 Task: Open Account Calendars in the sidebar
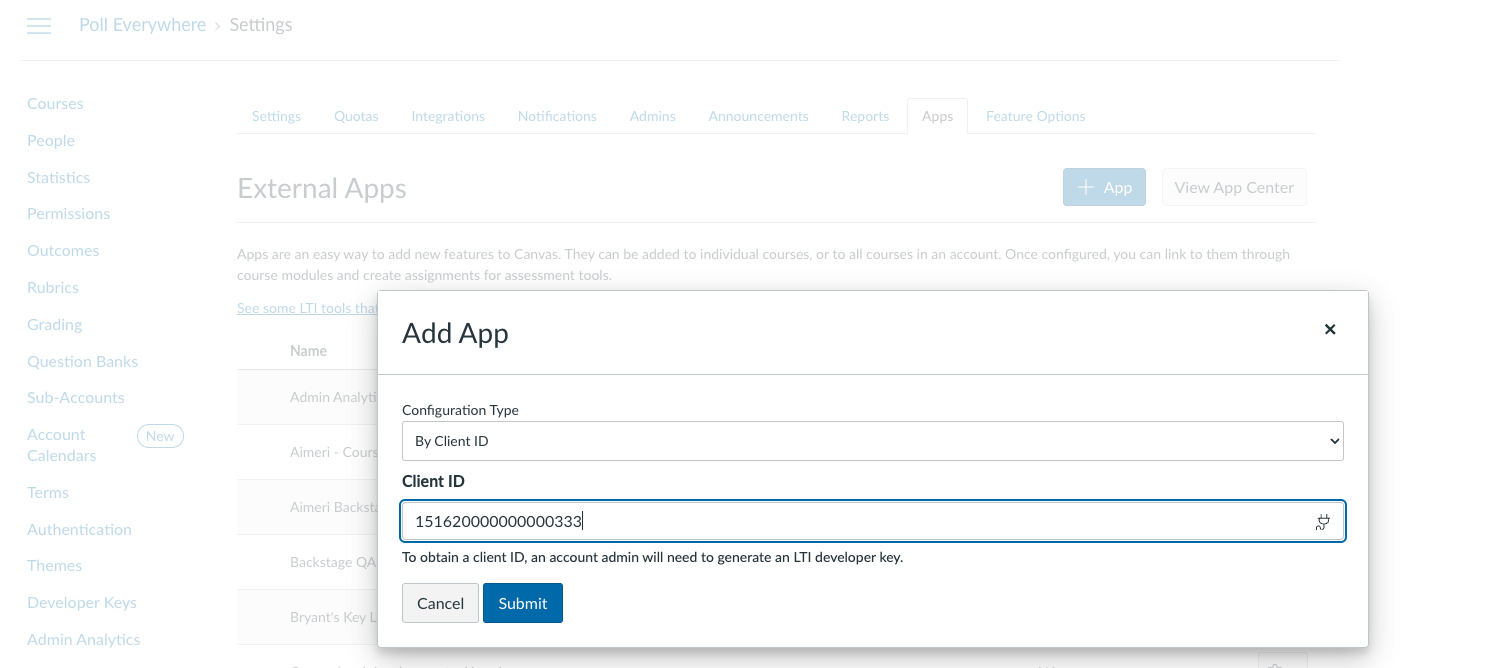point(62,445)
